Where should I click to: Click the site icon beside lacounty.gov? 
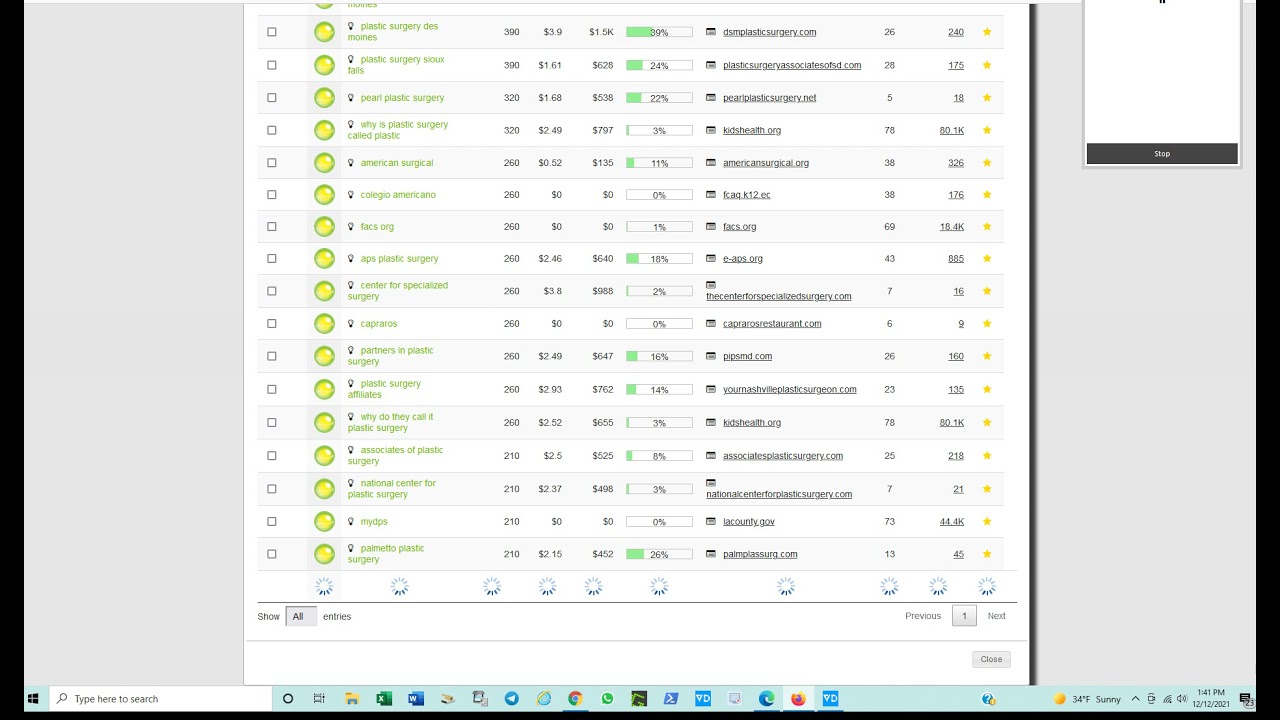(x=711, y=522)
